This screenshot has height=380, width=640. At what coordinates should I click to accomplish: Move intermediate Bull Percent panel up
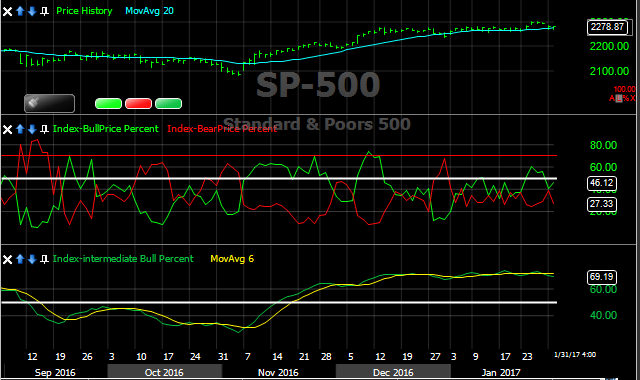[20, 259]
